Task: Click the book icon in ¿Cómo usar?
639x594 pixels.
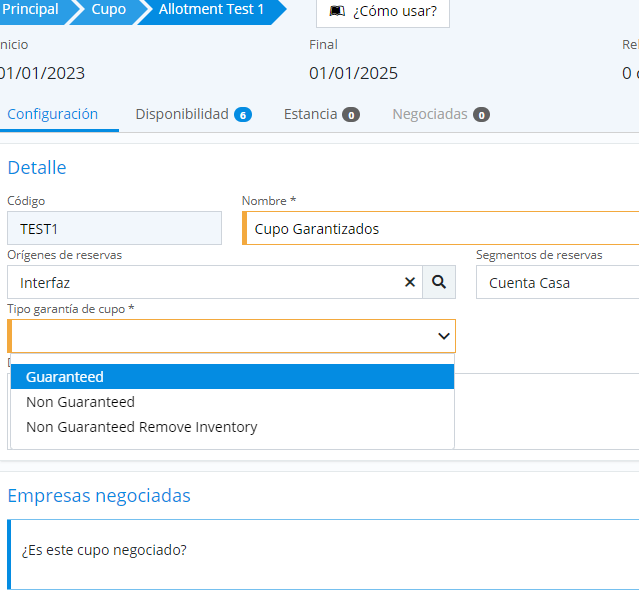Action: (x=337, y=12)
